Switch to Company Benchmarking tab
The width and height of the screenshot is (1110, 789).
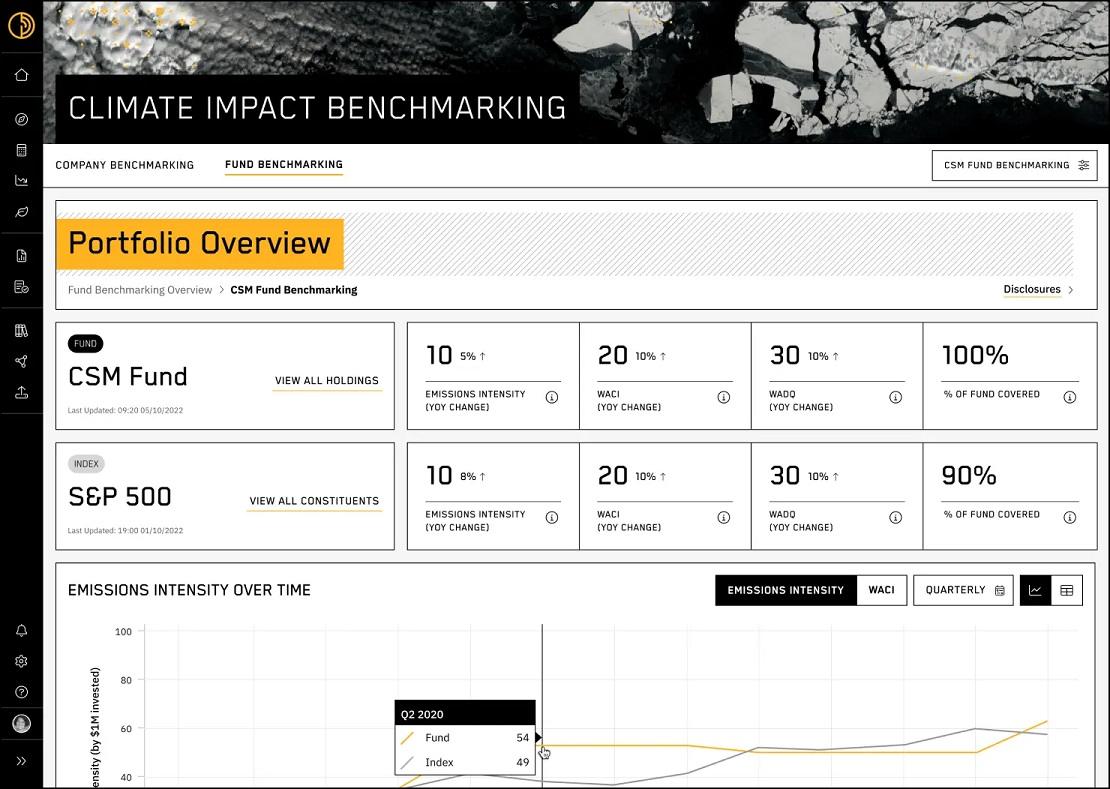click(124, 165)
